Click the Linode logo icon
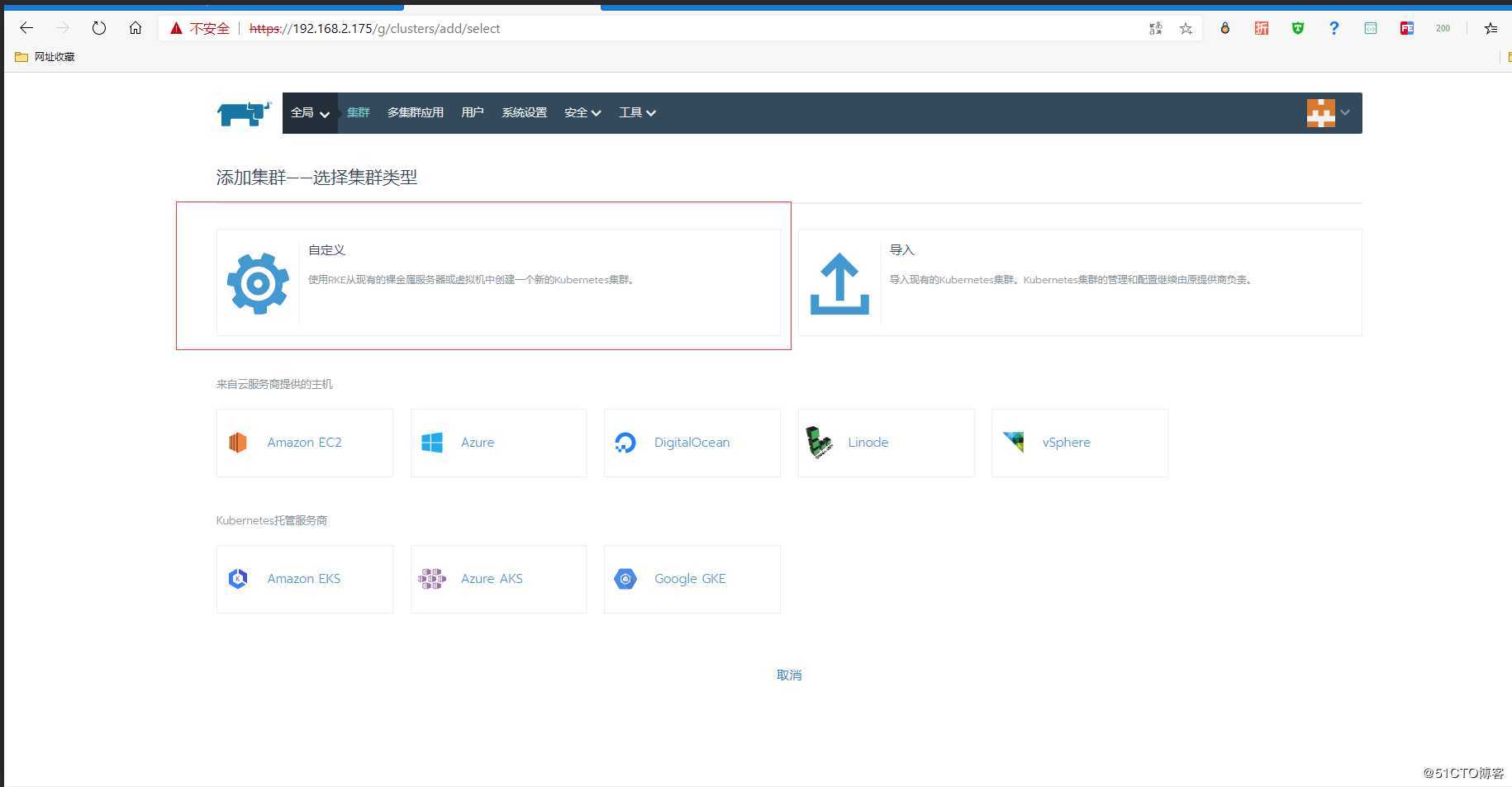Image resolution: width=1512 pixels, height=787 pixels. point(819,443)
